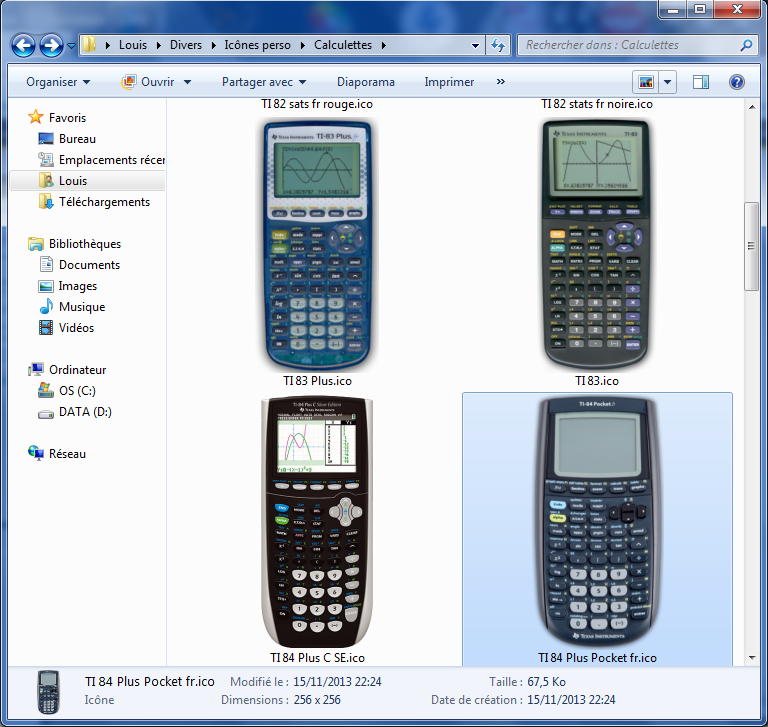
Task: Expand the arrow after Calculettes in breadcrumb
Action: pyautogui.click(x=384, y=45)
